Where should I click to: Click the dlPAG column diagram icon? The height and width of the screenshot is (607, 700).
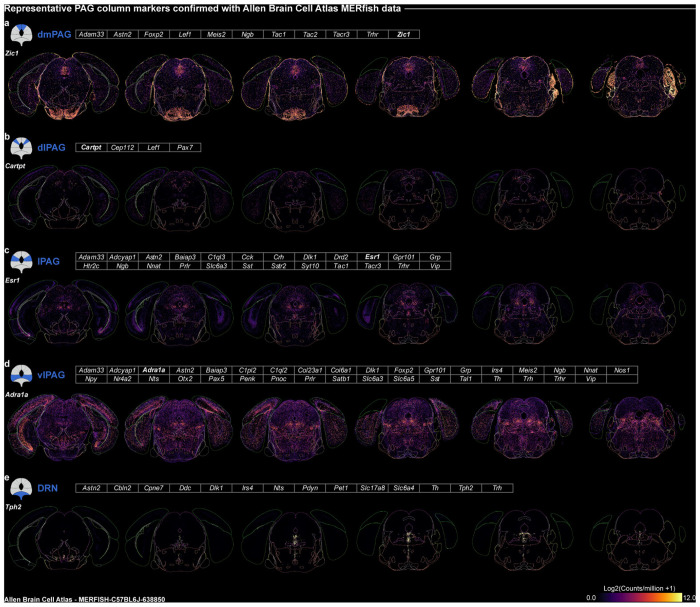pyautogui.click(x=18, y=149)
